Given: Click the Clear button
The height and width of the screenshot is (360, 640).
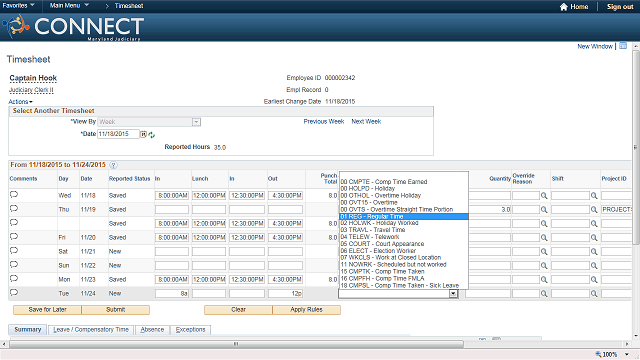Looking at the screenshot, I should point(238,310).
